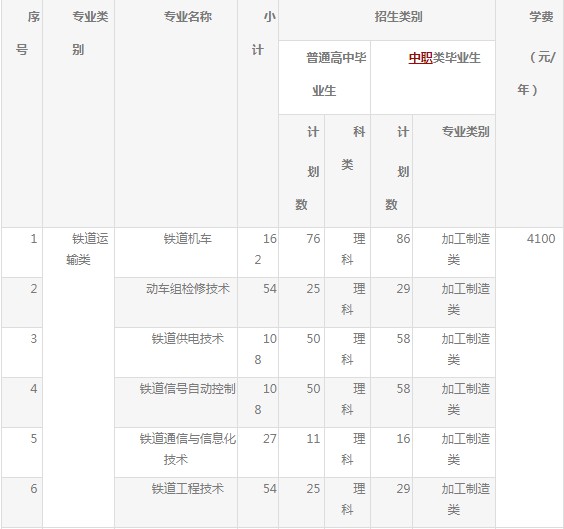The width and height of the screenshot is (564, 529).
Task: Select the 铁道通信与信息化技术 cell
Action: pyautogui.click(x=176, y=452)
